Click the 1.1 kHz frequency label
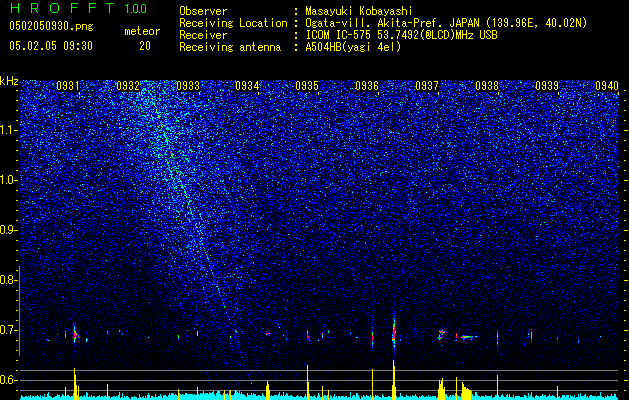This screenshot has height=400, width=629. coord(8,130)
